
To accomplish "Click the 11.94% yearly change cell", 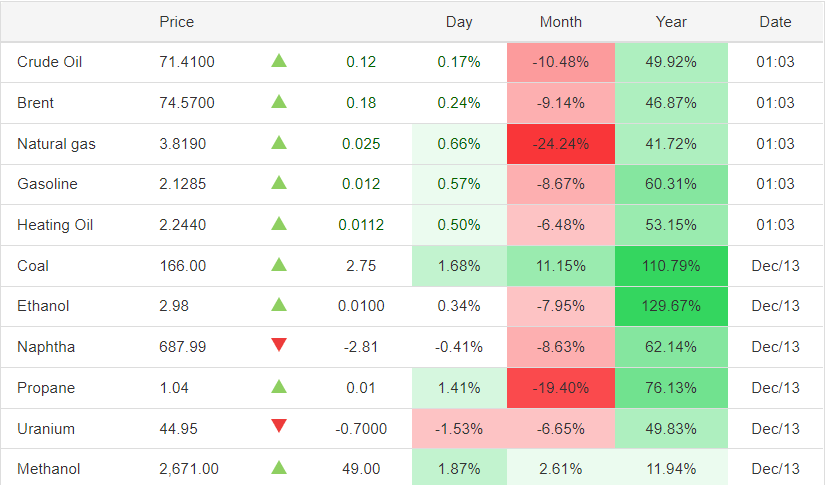I will (x=671, y=468).
